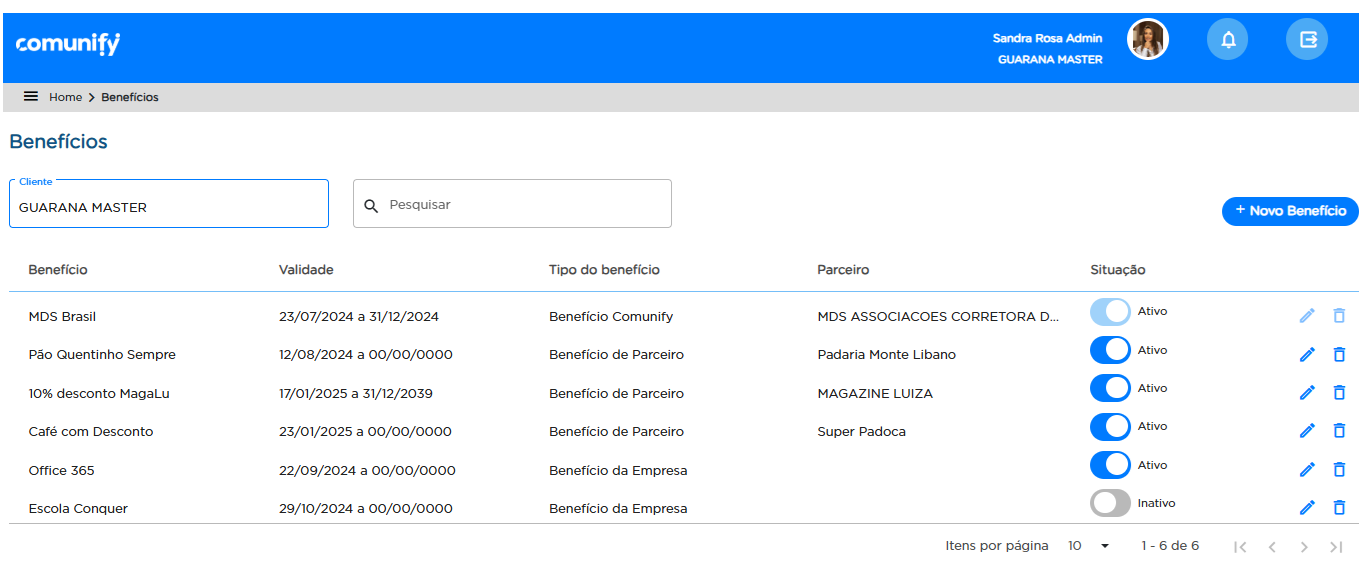Edit the Pão Quentinho Sempre benefit
Viewport: 1359px width, 586px height.
(x=1306, y=355)
